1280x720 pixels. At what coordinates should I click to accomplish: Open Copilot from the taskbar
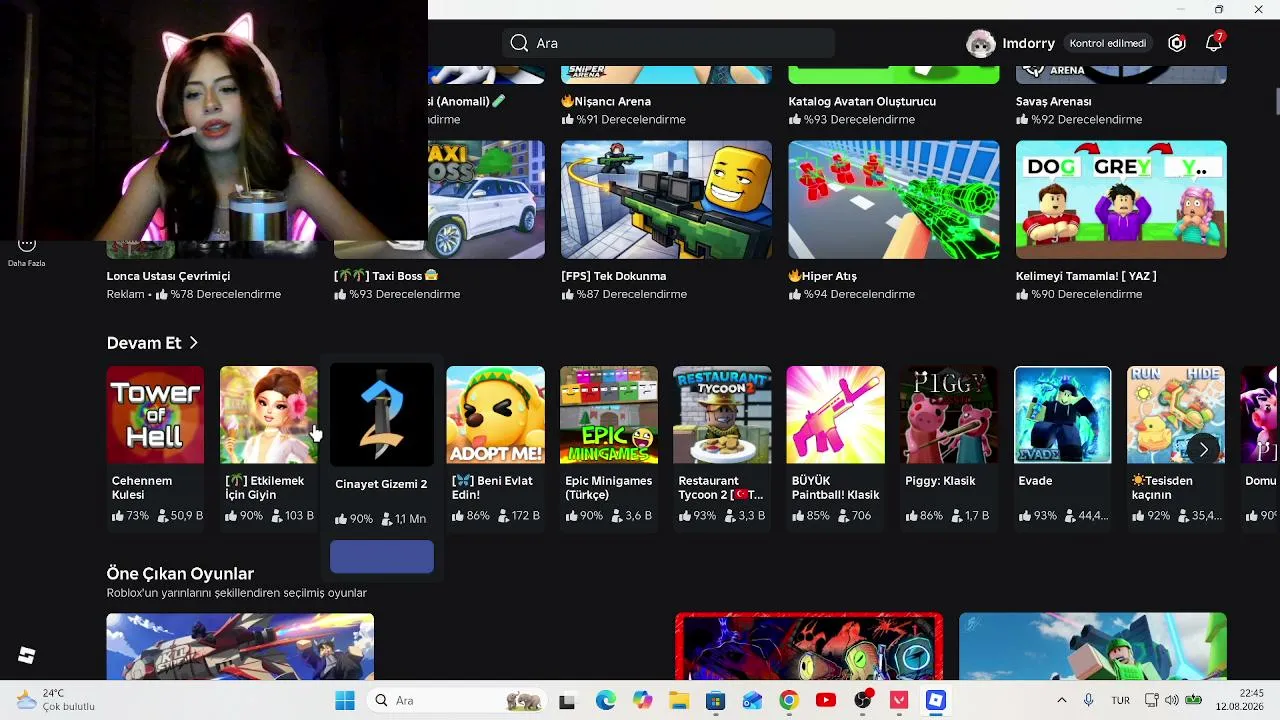click(x=643, y=701)
